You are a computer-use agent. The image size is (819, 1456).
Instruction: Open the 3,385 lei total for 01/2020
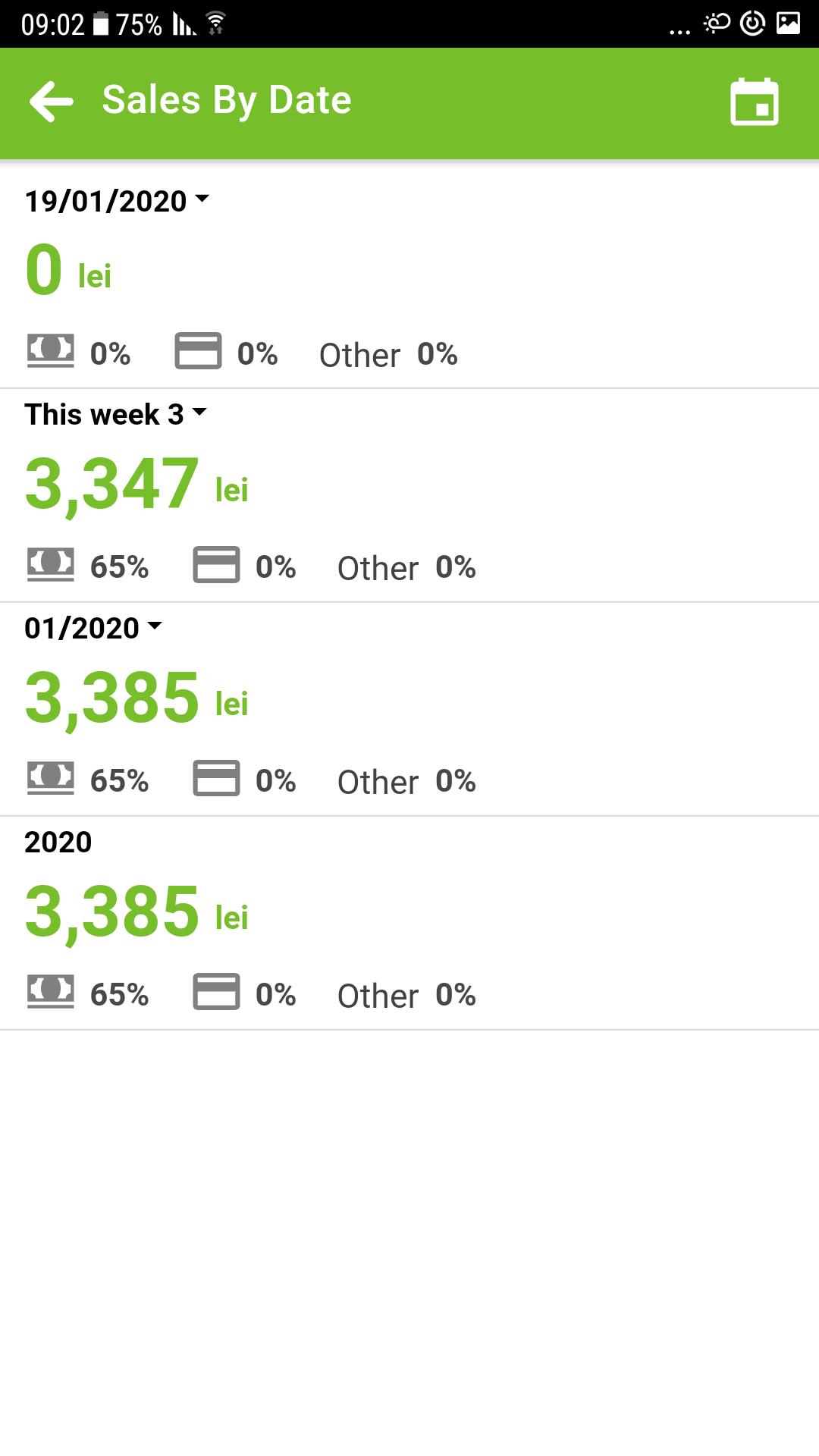coord(136,698)
